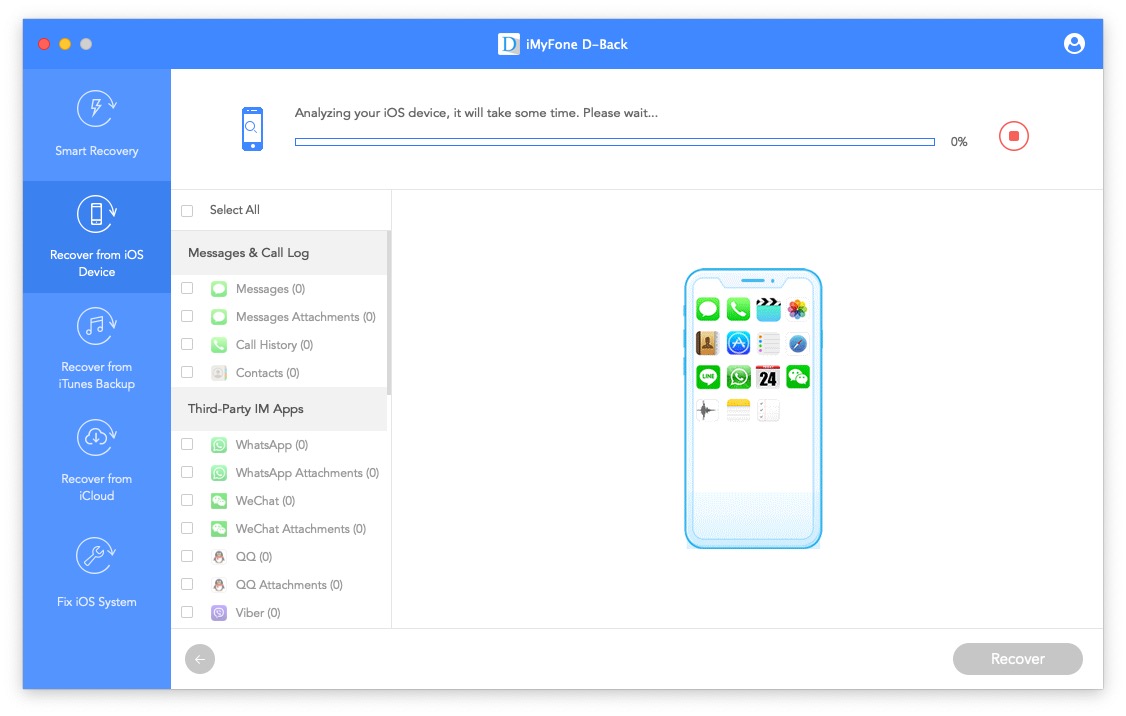The width and height of the screenshot is (1126, 716).
Task: Tick the Select All checkbox
Action: pos(187,210)
